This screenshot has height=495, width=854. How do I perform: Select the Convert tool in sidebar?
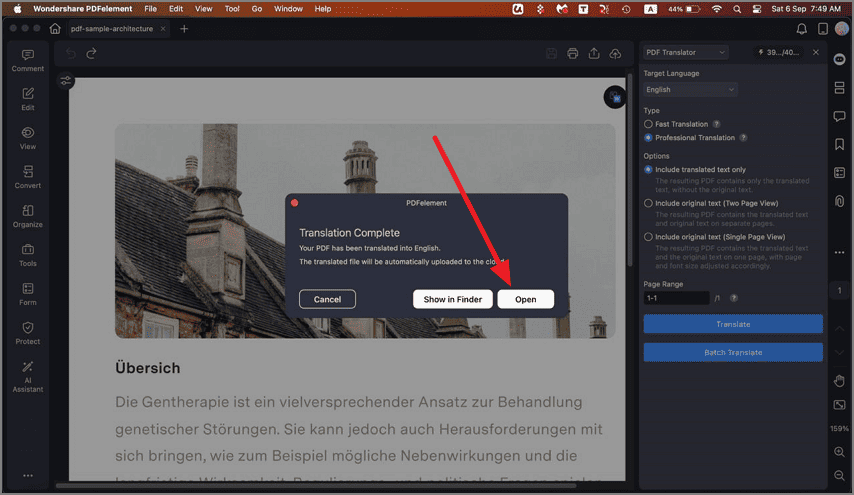pyautogui.click(x=28, y=177)
